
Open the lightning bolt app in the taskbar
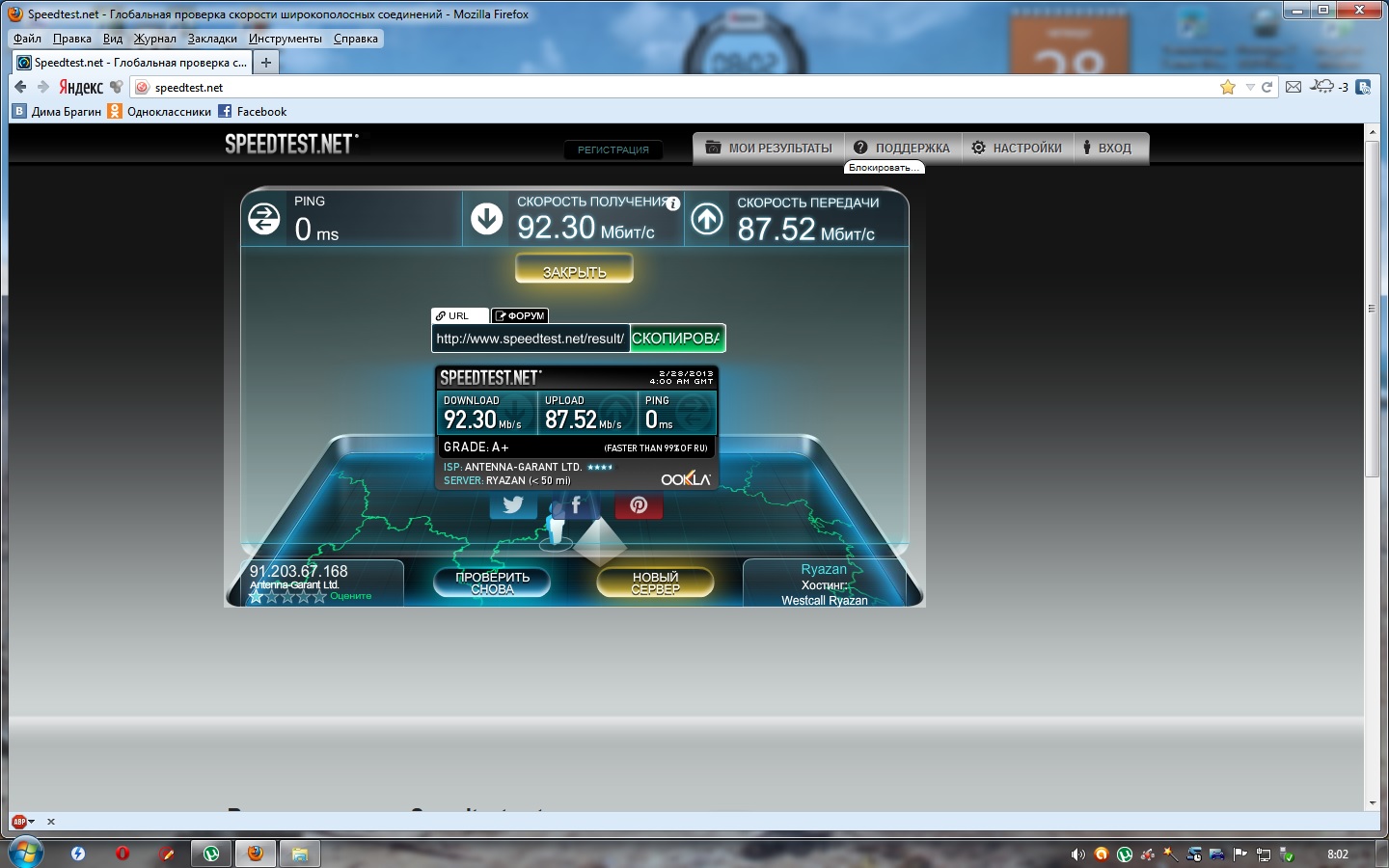78,854
